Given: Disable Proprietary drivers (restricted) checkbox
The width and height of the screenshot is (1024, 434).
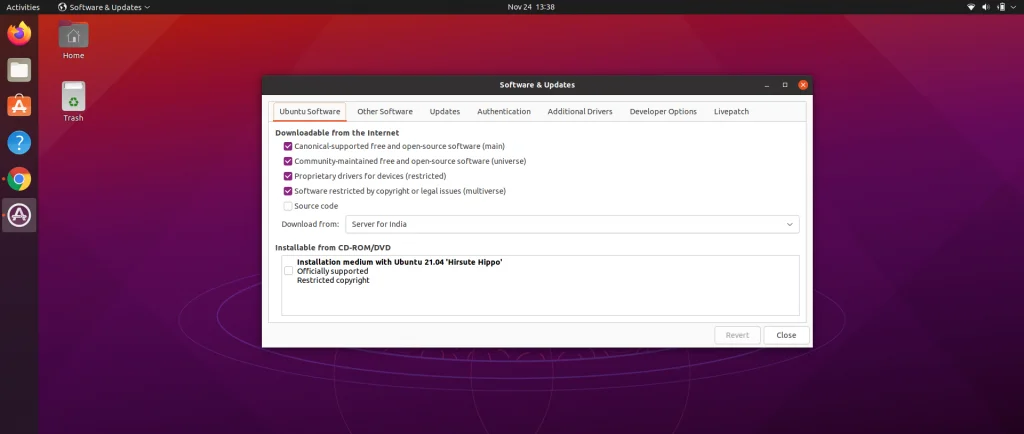Looking at the screenshot, I should point(288,176).
